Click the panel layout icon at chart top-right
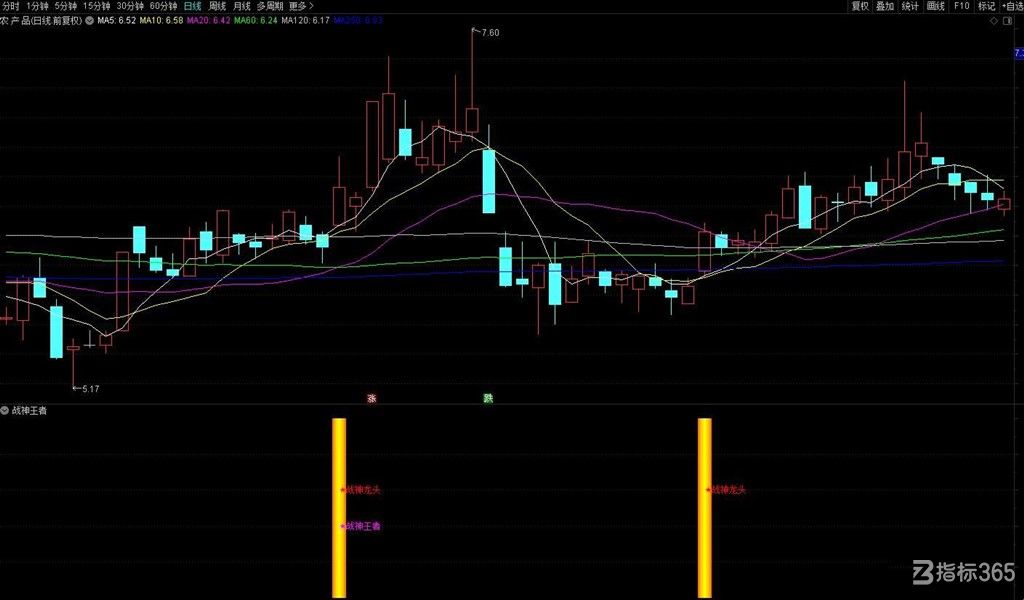 click(x=1007, y=21)
